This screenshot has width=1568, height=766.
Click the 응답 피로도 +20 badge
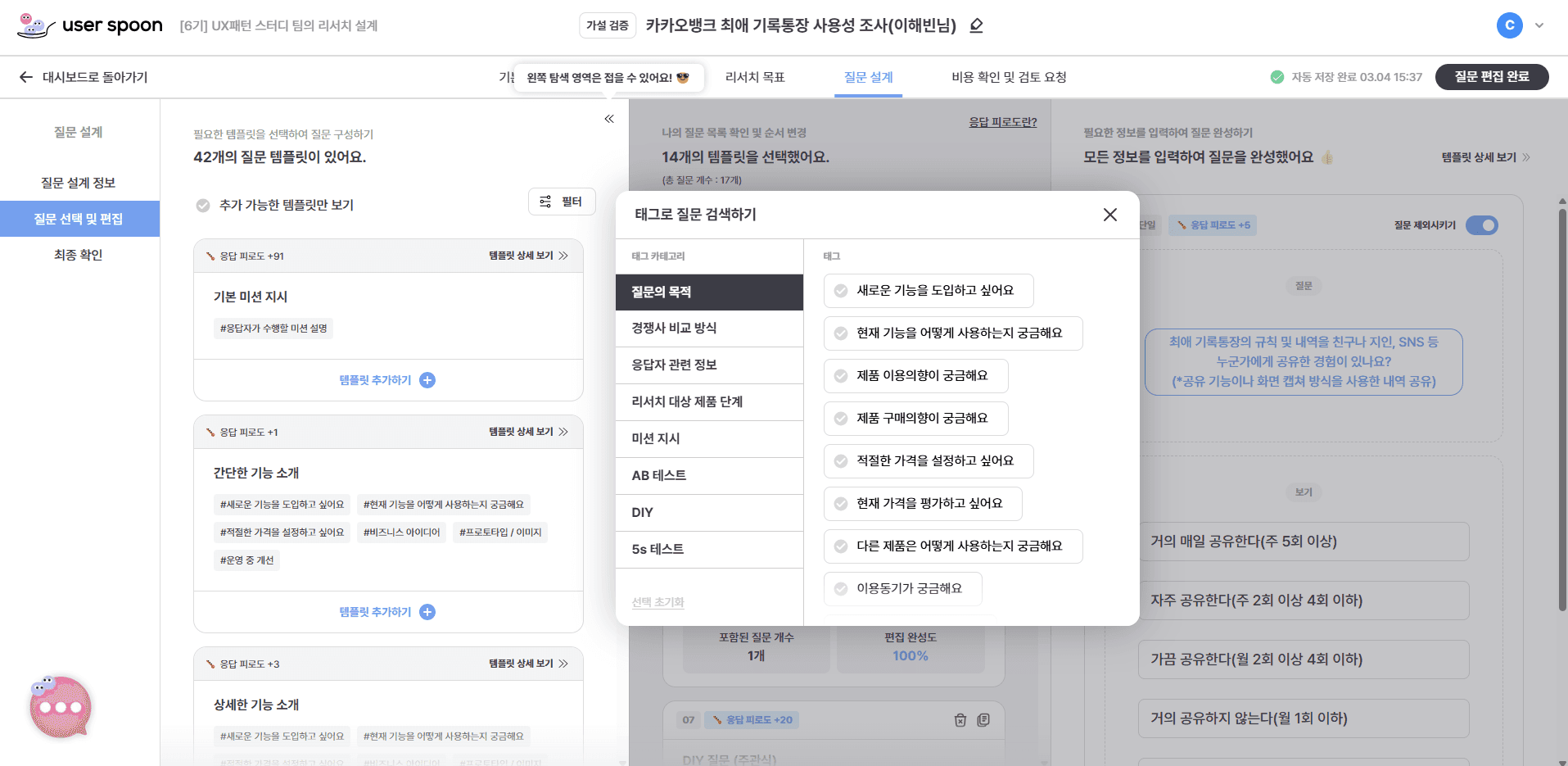pos(752,720)
